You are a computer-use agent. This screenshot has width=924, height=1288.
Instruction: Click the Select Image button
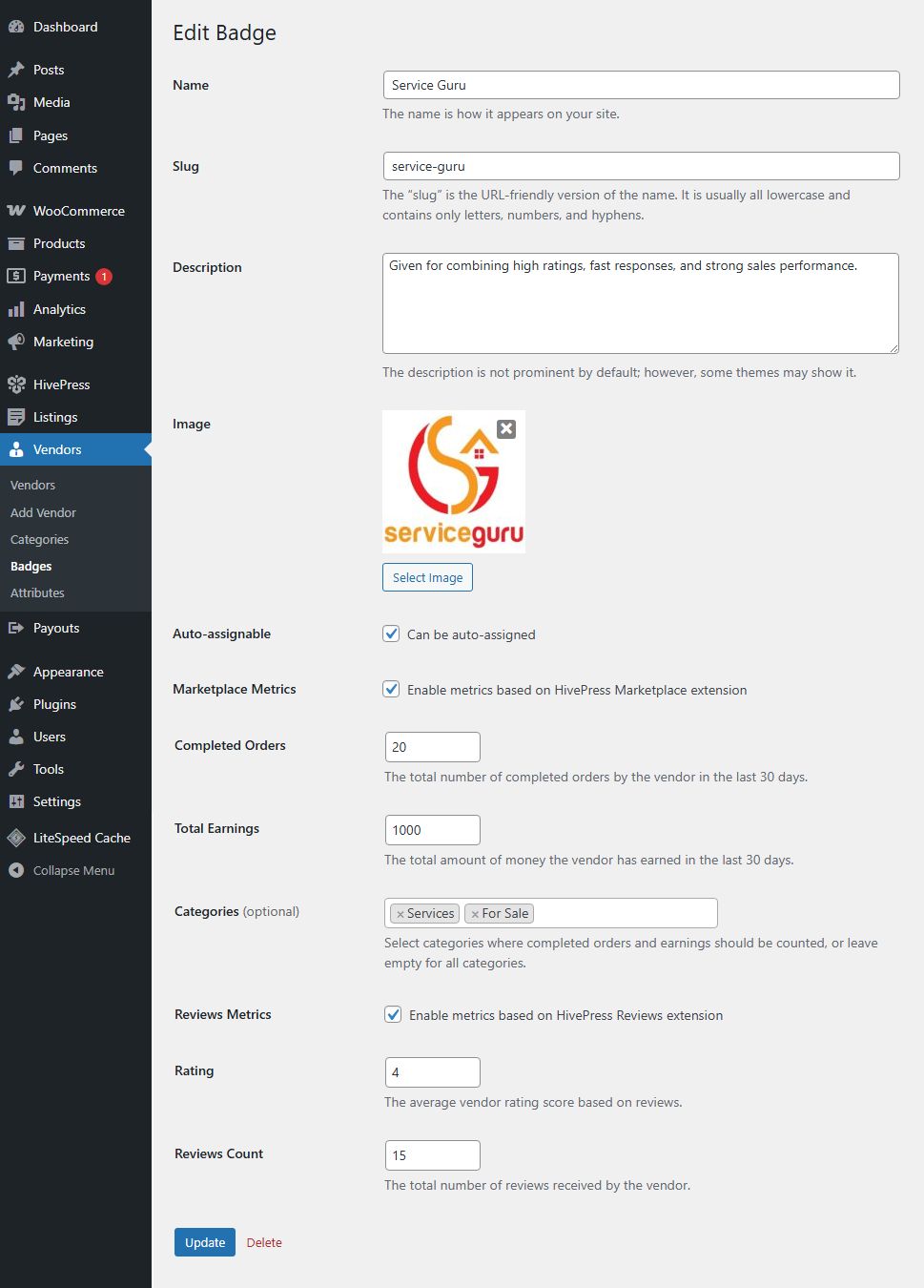(x=427, y=577)
